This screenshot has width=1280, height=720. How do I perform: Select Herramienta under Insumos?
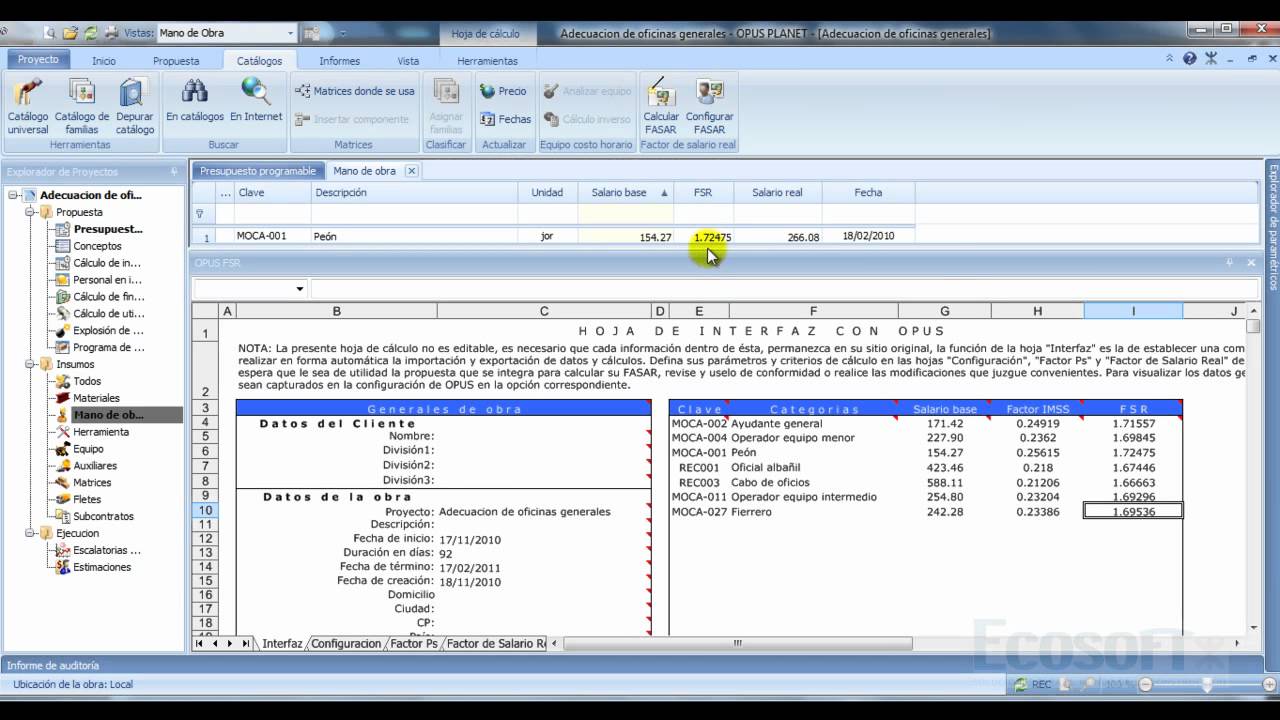[101, 432]
